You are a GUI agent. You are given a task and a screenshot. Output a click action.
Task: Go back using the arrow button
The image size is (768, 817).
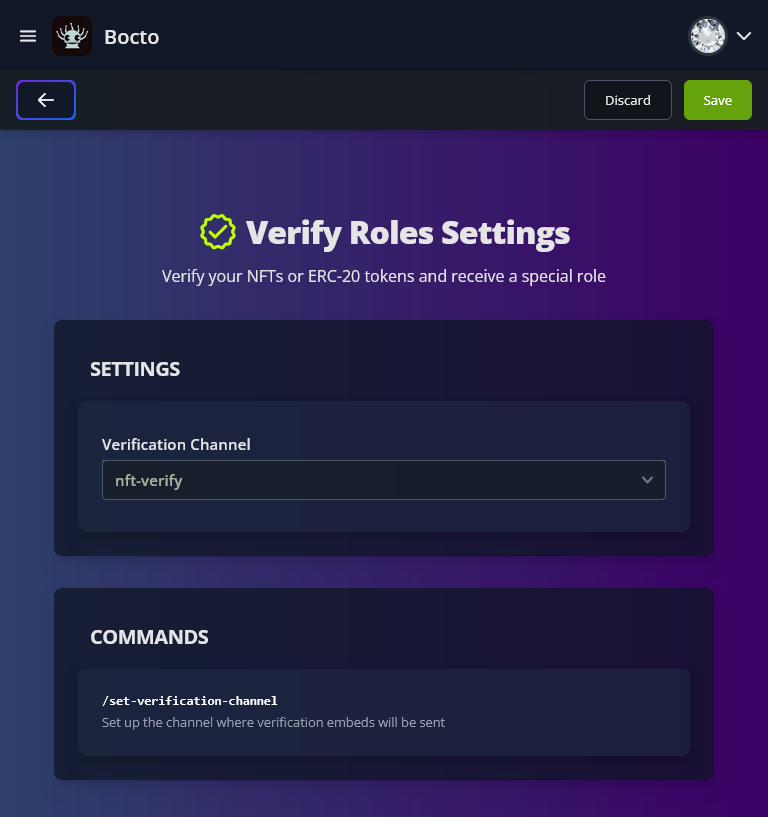pyautogui.click(x=46, y=100)
